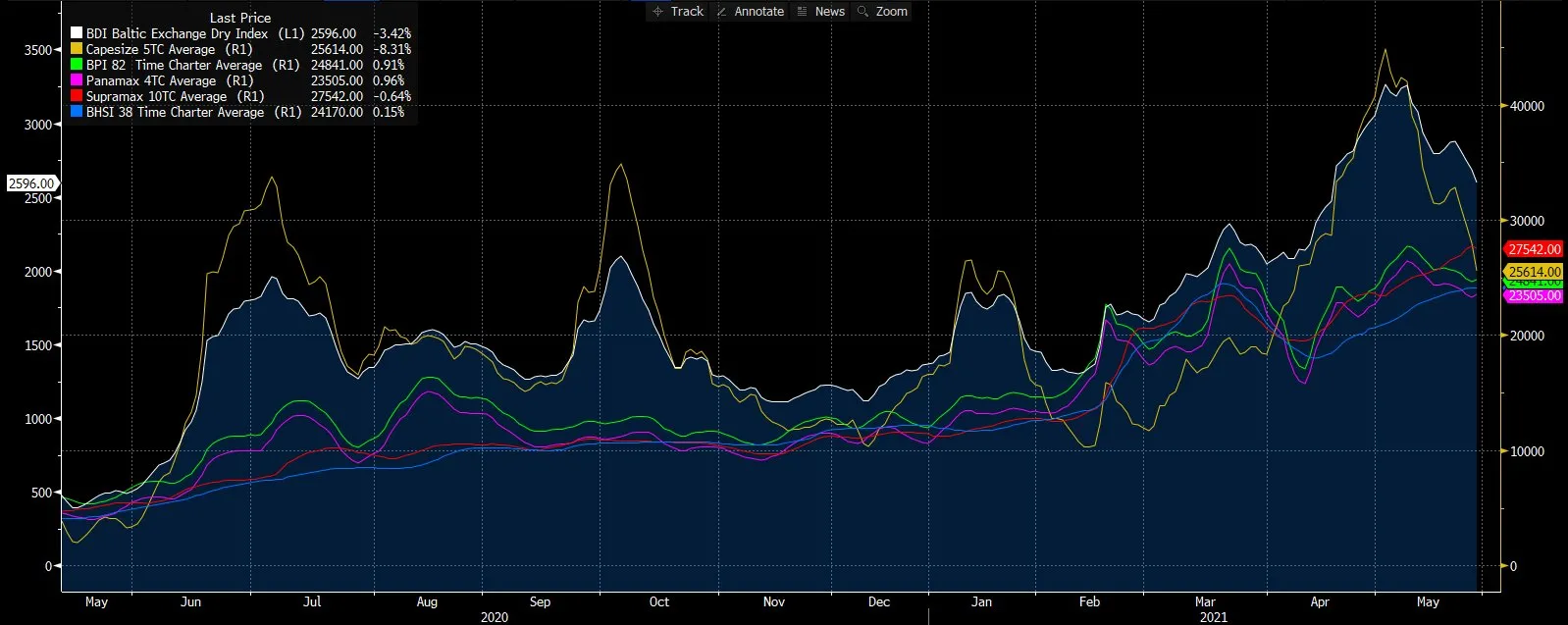Click the 500 left axis label

coord(40,493)
